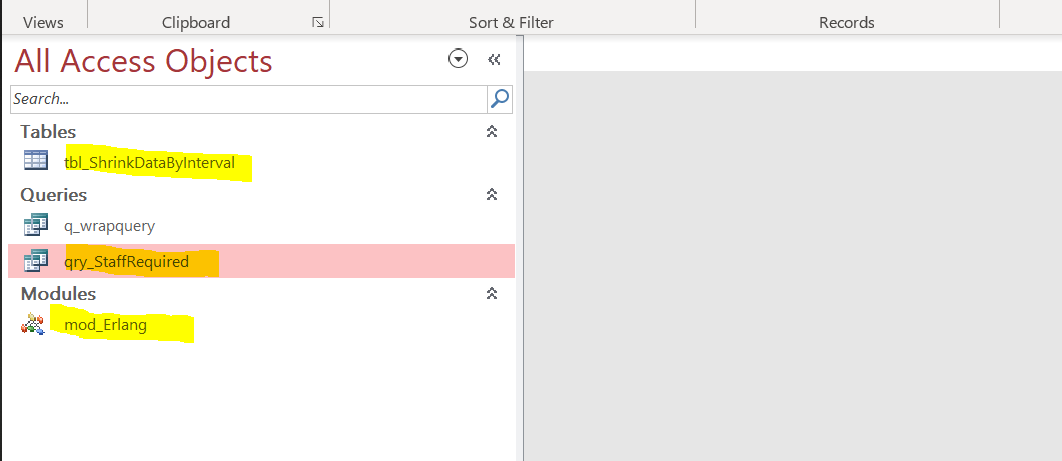This screenshot has height=461, width=1062.
Task: Collapse the navigation pane with the double-arrow button
Action: 494,60
